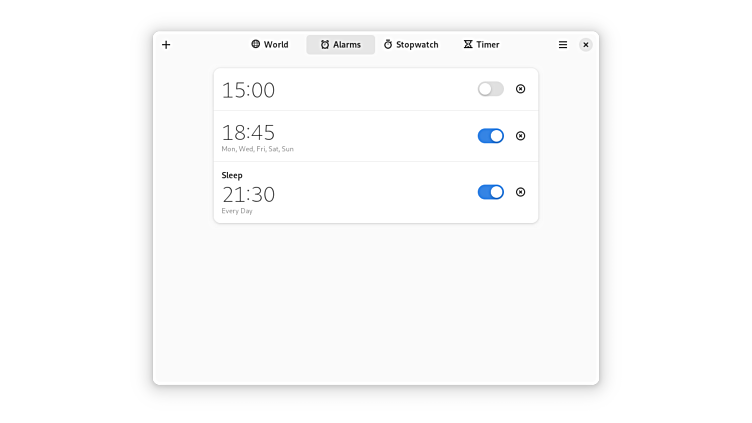Switch to the World tab

pos(270,45)
